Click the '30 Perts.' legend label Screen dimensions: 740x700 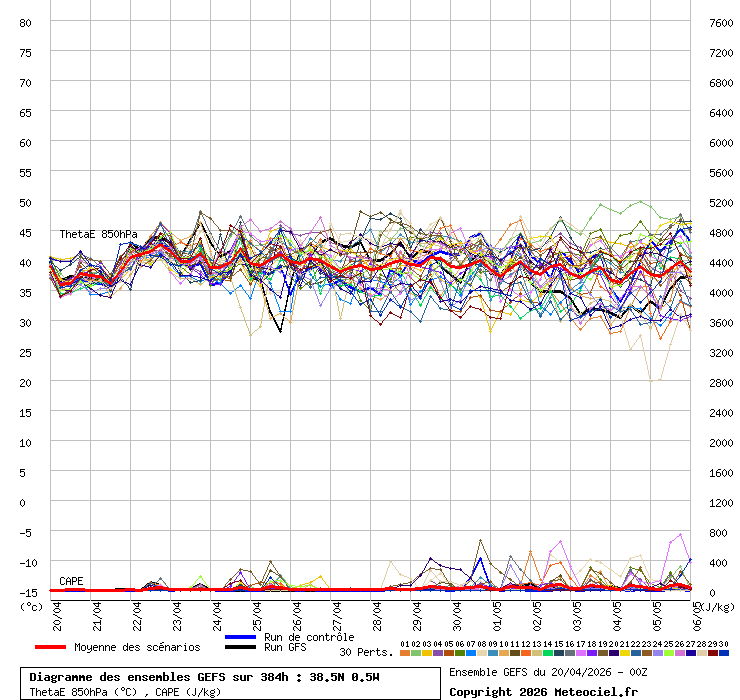pyautogui.click(x=366, y=652)
